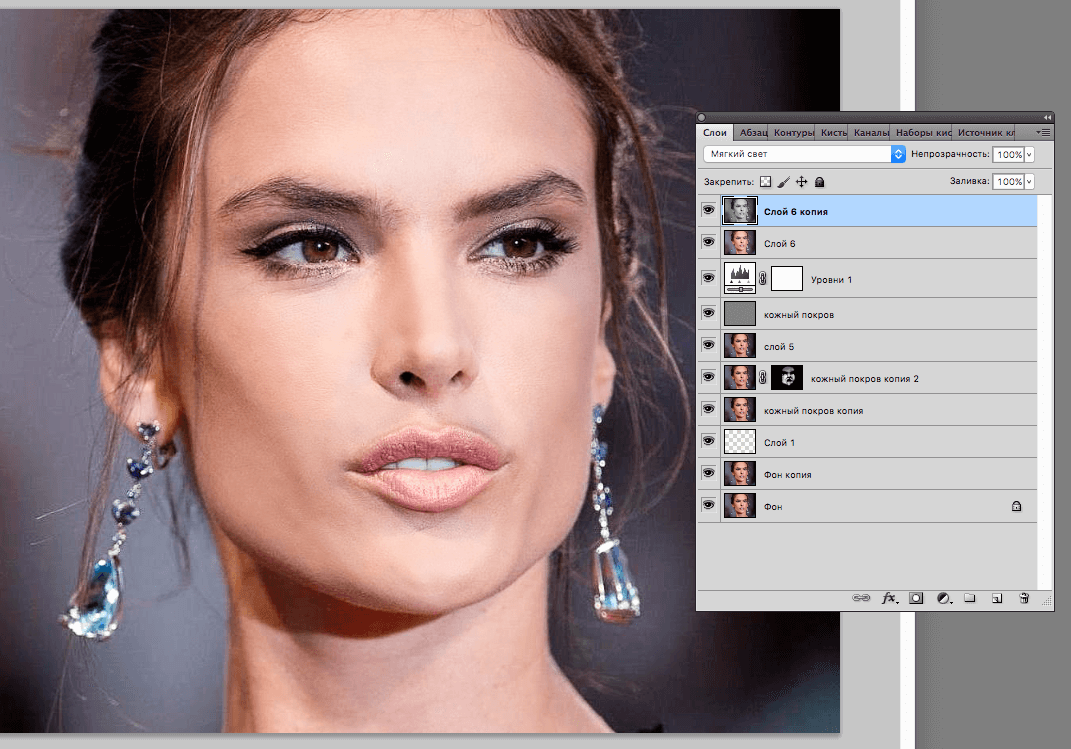Viewport: 1071px width, 749px height.
Task: Hide the Слой 6 копия layer
Action: point(708,211)
